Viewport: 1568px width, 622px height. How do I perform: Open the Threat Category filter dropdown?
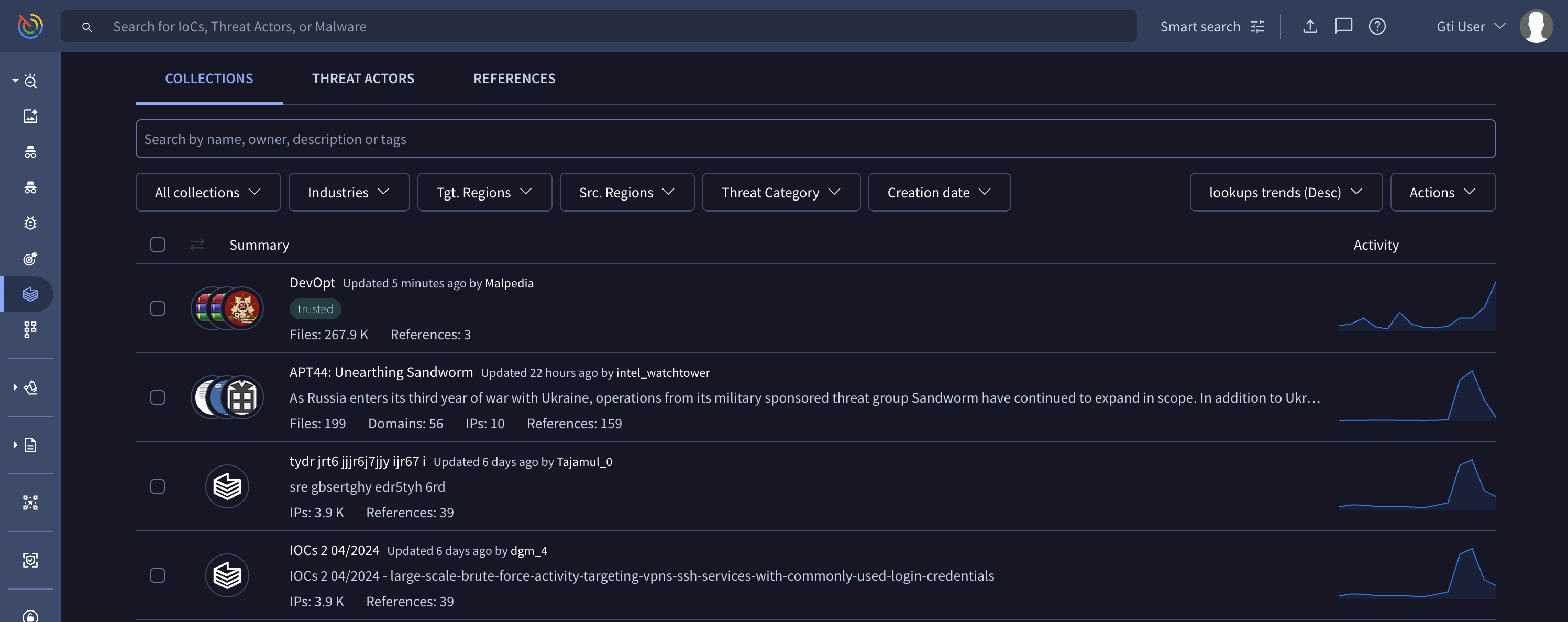pos(781,192)
